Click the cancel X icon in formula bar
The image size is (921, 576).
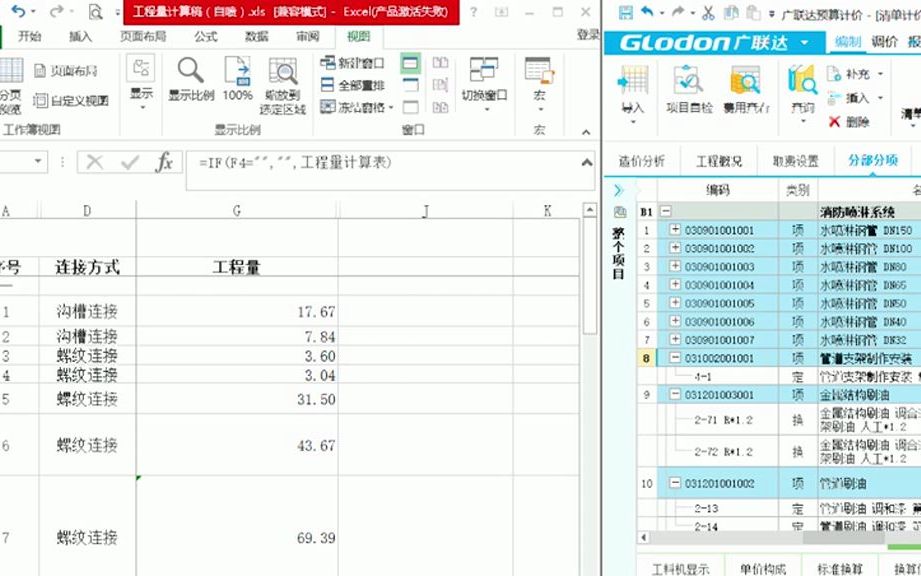pyautogui.click(x=95, y=162)
